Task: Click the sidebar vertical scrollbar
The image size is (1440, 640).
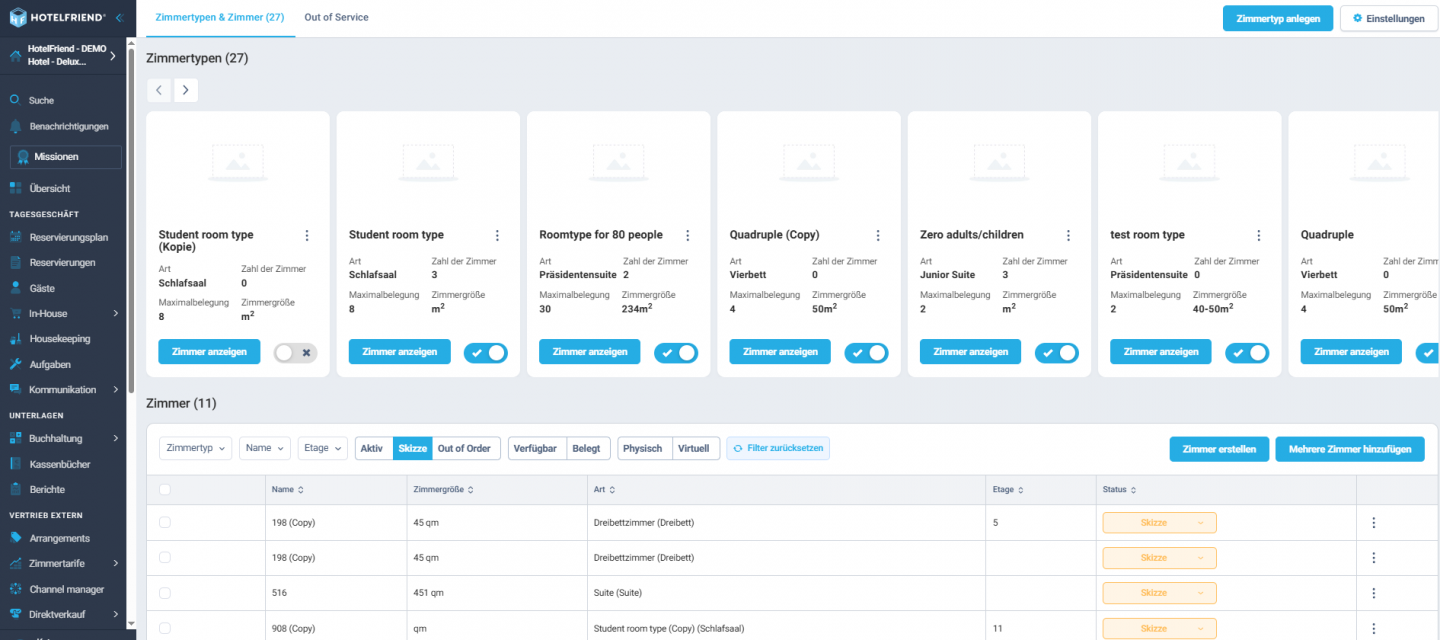Action: pos(131,220)
